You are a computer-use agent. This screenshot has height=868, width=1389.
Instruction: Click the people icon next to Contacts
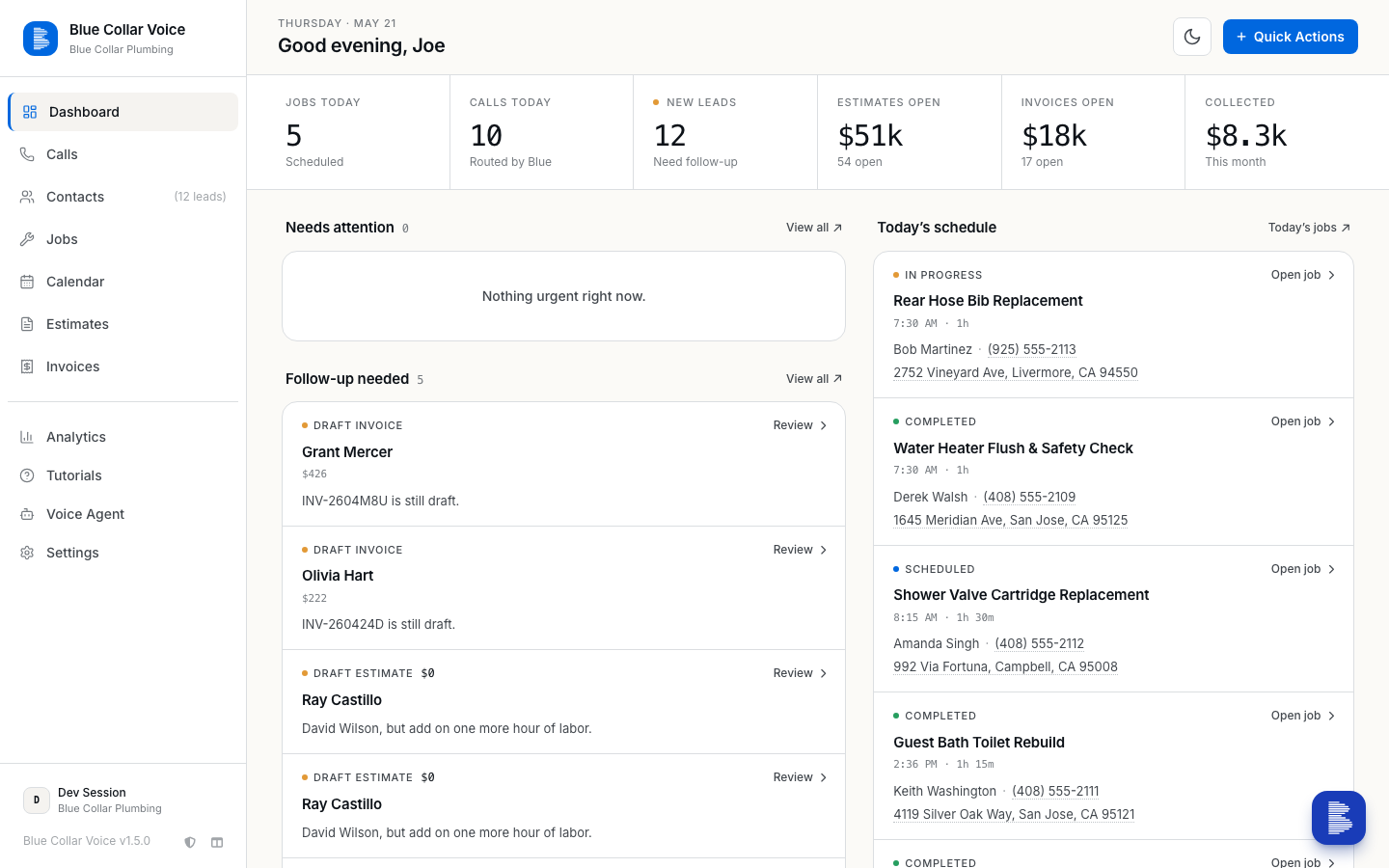tap(27, 197)
